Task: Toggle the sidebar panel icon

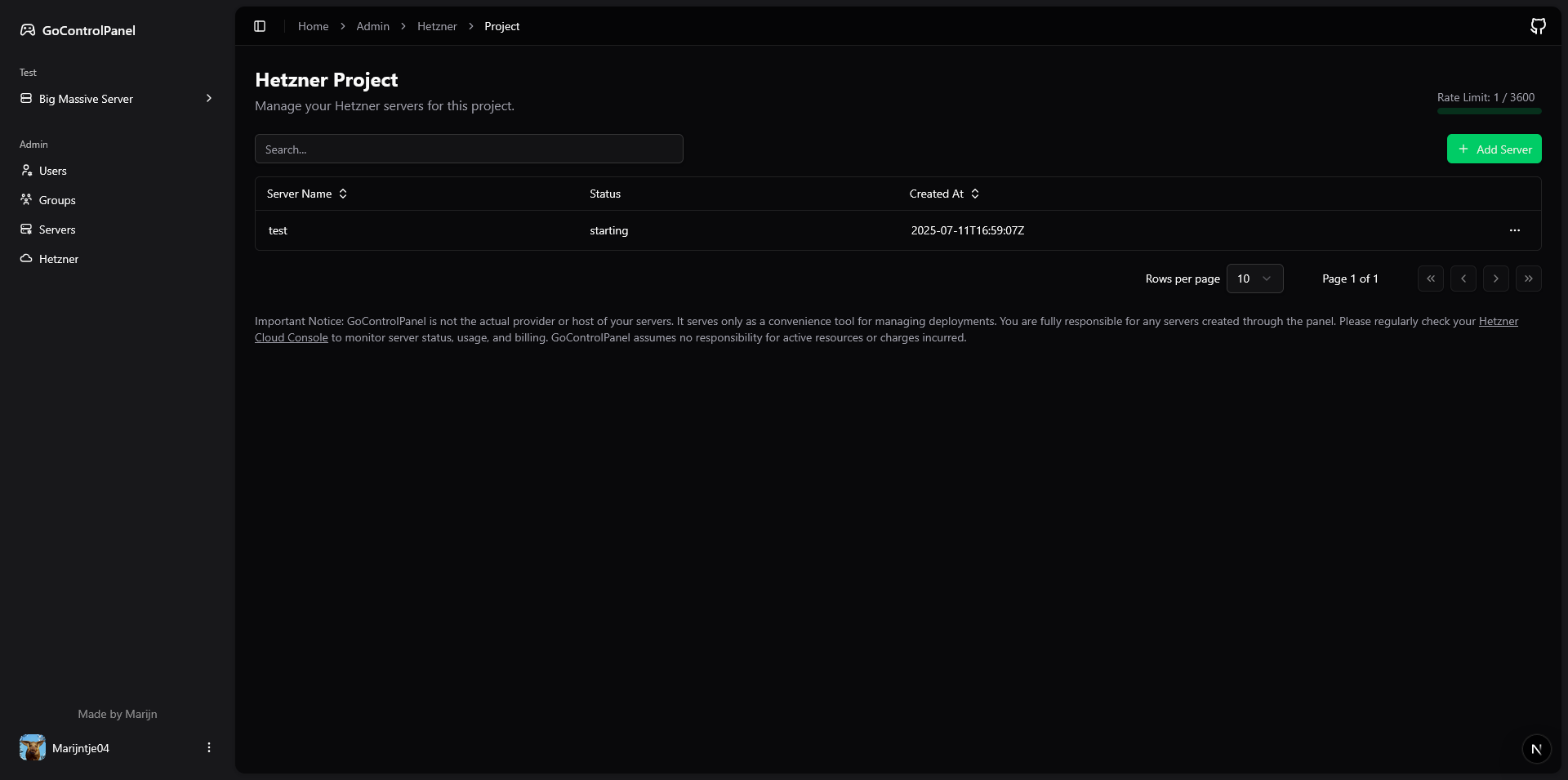Action: click(260, 26)
